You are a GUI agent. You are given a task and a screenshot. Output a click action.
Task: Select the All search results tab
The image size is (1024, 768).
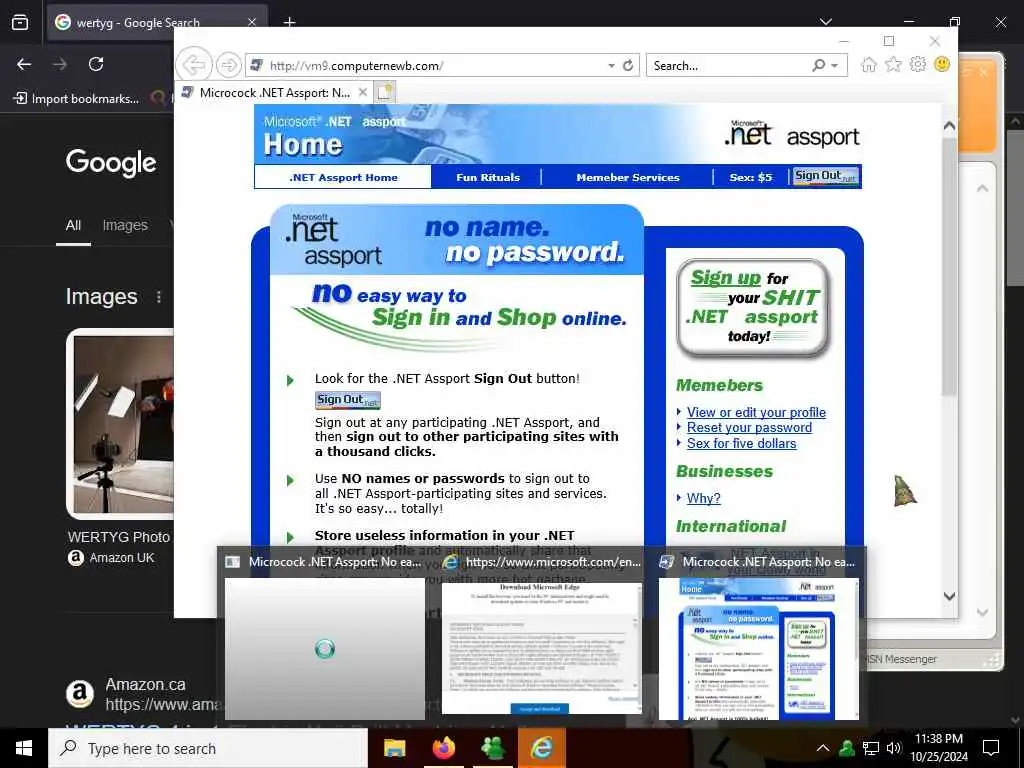73,225
